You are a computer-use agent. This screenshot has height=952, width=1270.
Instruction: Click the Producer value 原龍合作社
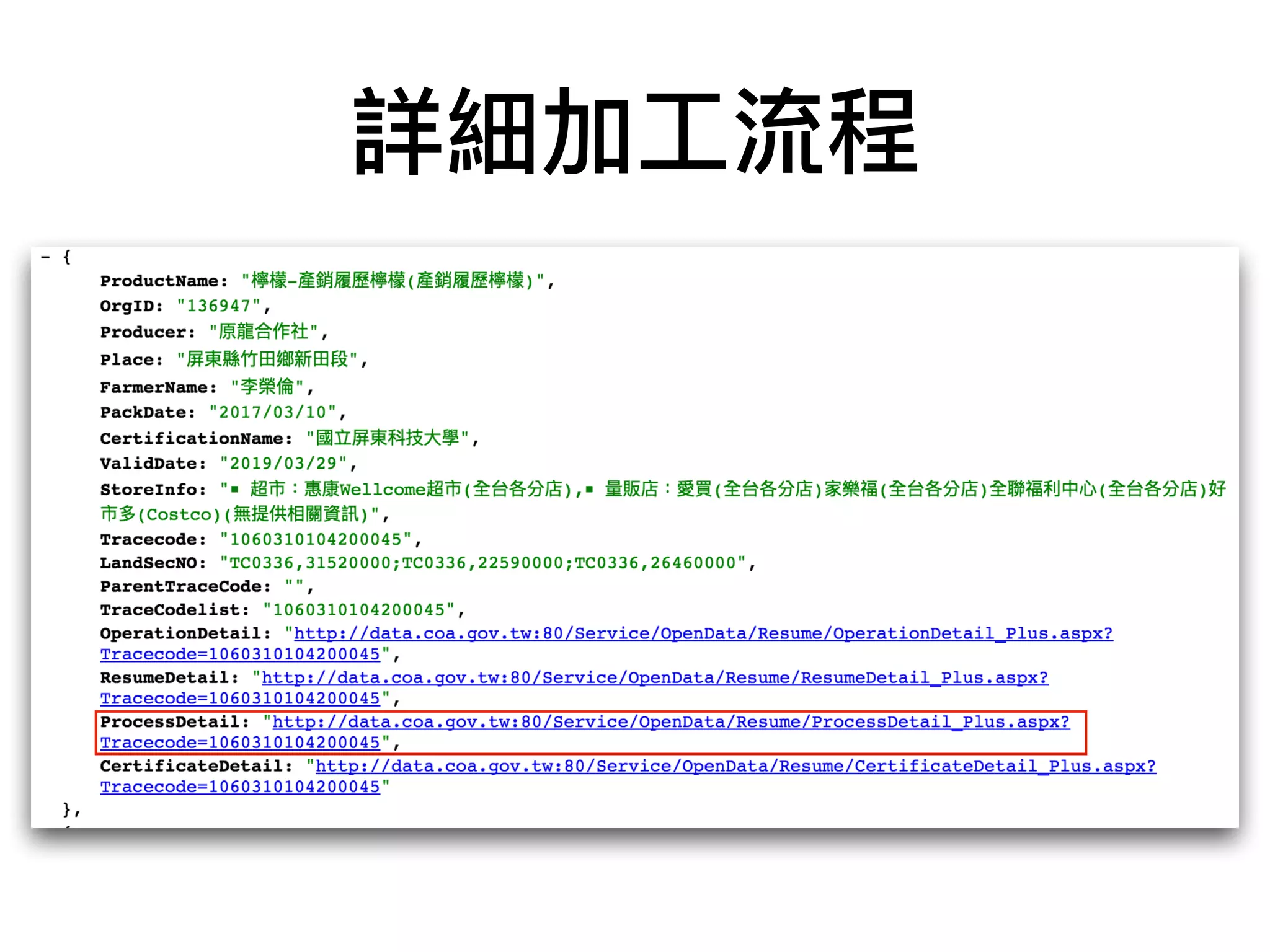[x=264, y=332]
